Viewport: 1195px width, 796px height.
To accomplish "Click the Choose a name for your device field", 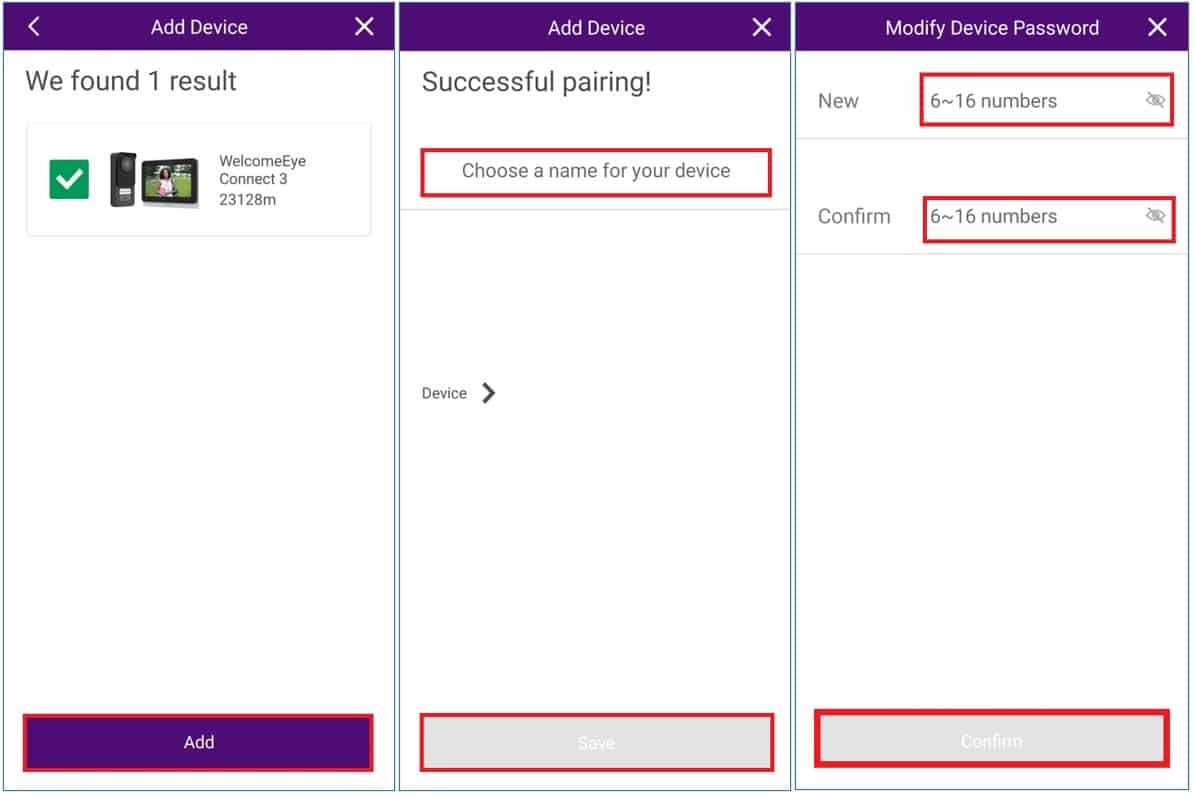I will pos(596,172).
